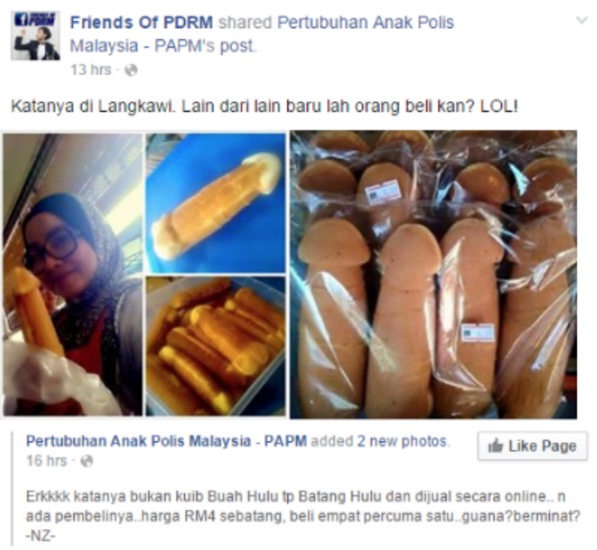Open the 16 hrs timestamp link
The image size is (597, 550).
[46, 461]
